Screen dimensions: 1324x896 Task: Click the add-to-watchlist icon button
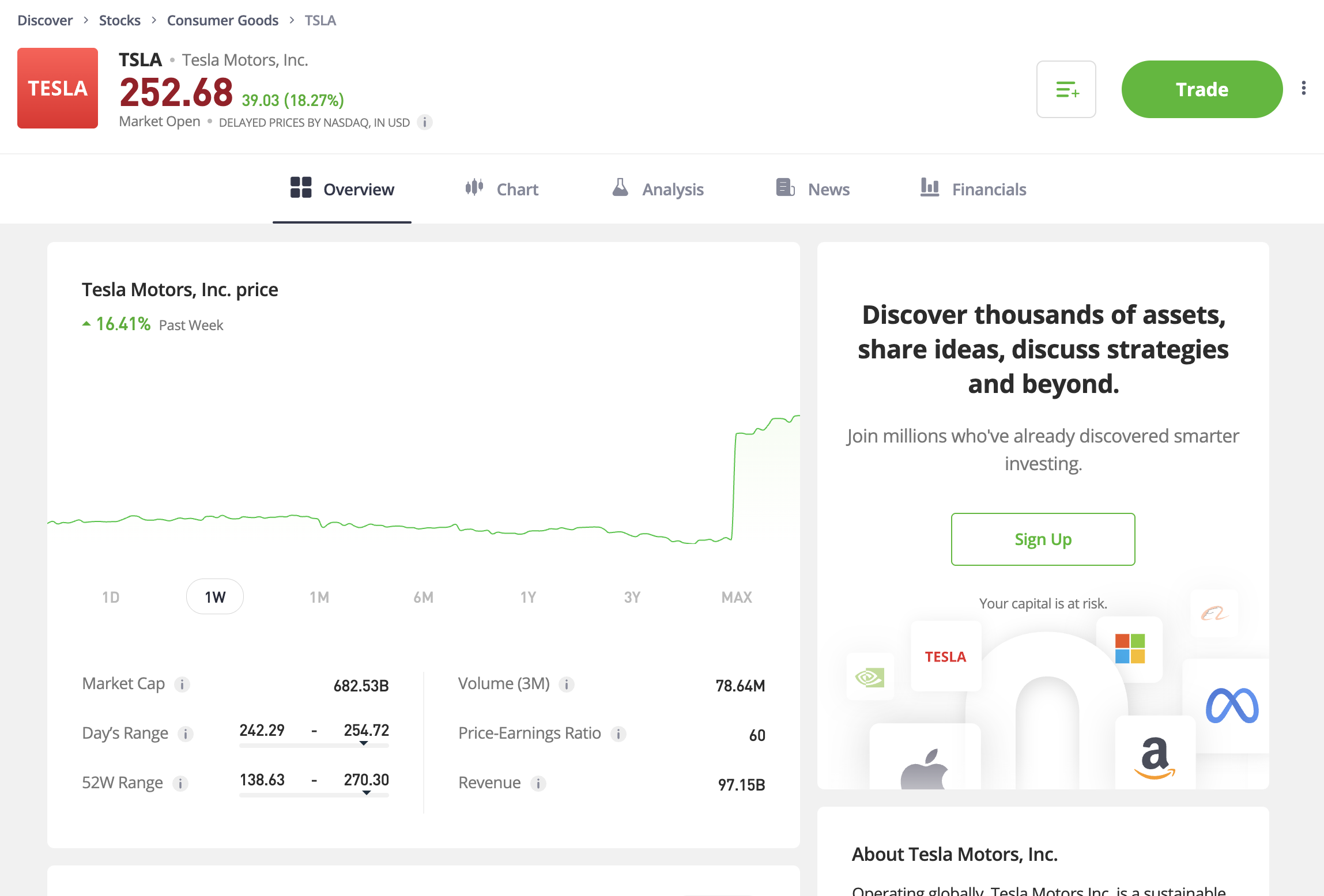tap(1066, 89)
